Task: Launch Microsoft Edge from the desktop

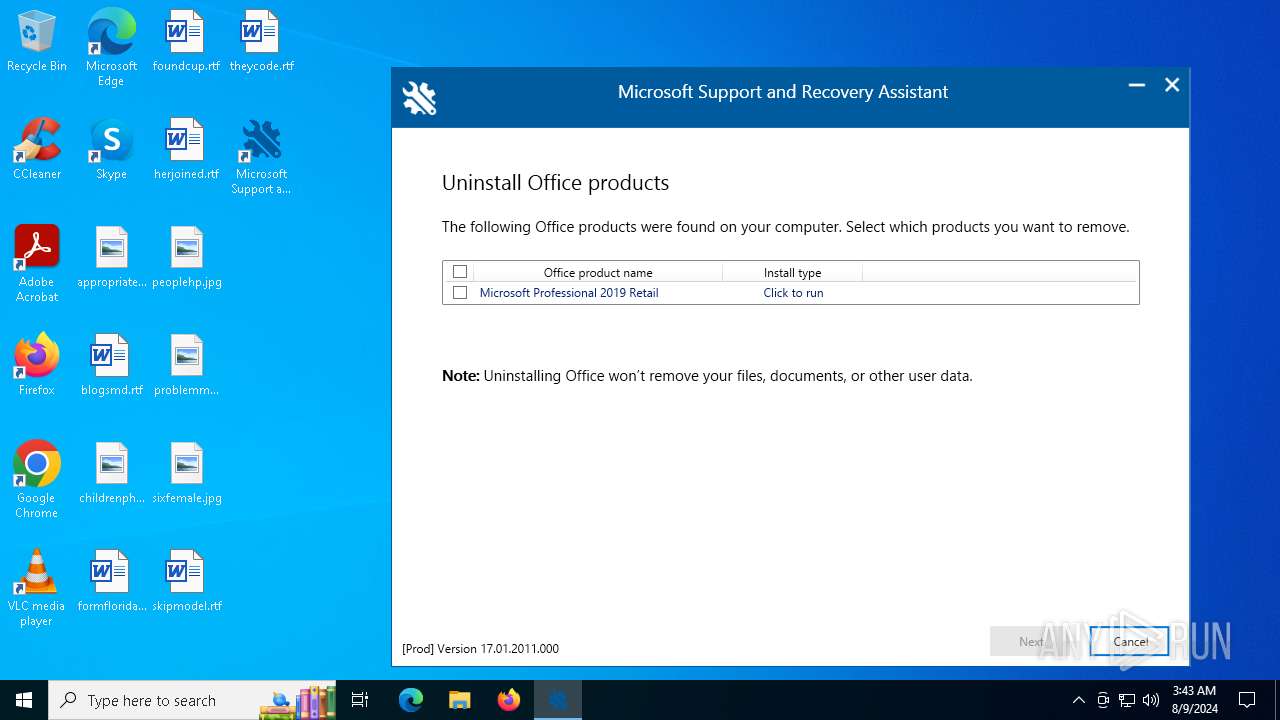Action: [111, 48]
